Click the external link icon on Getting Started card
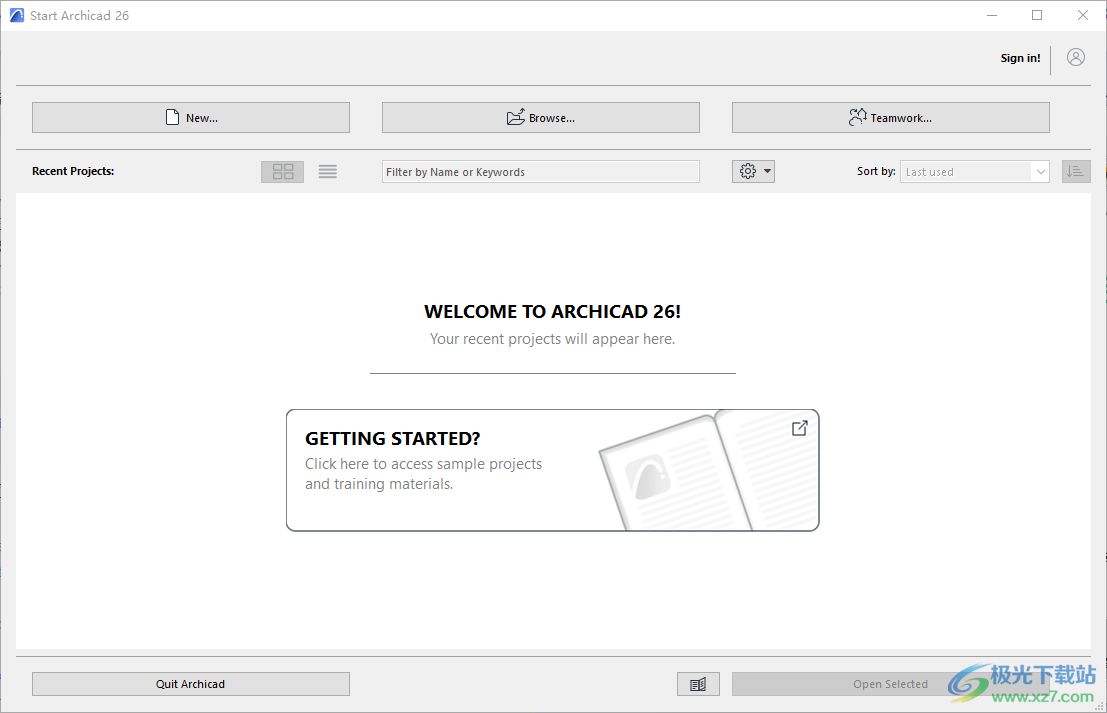 pos(799,427)
